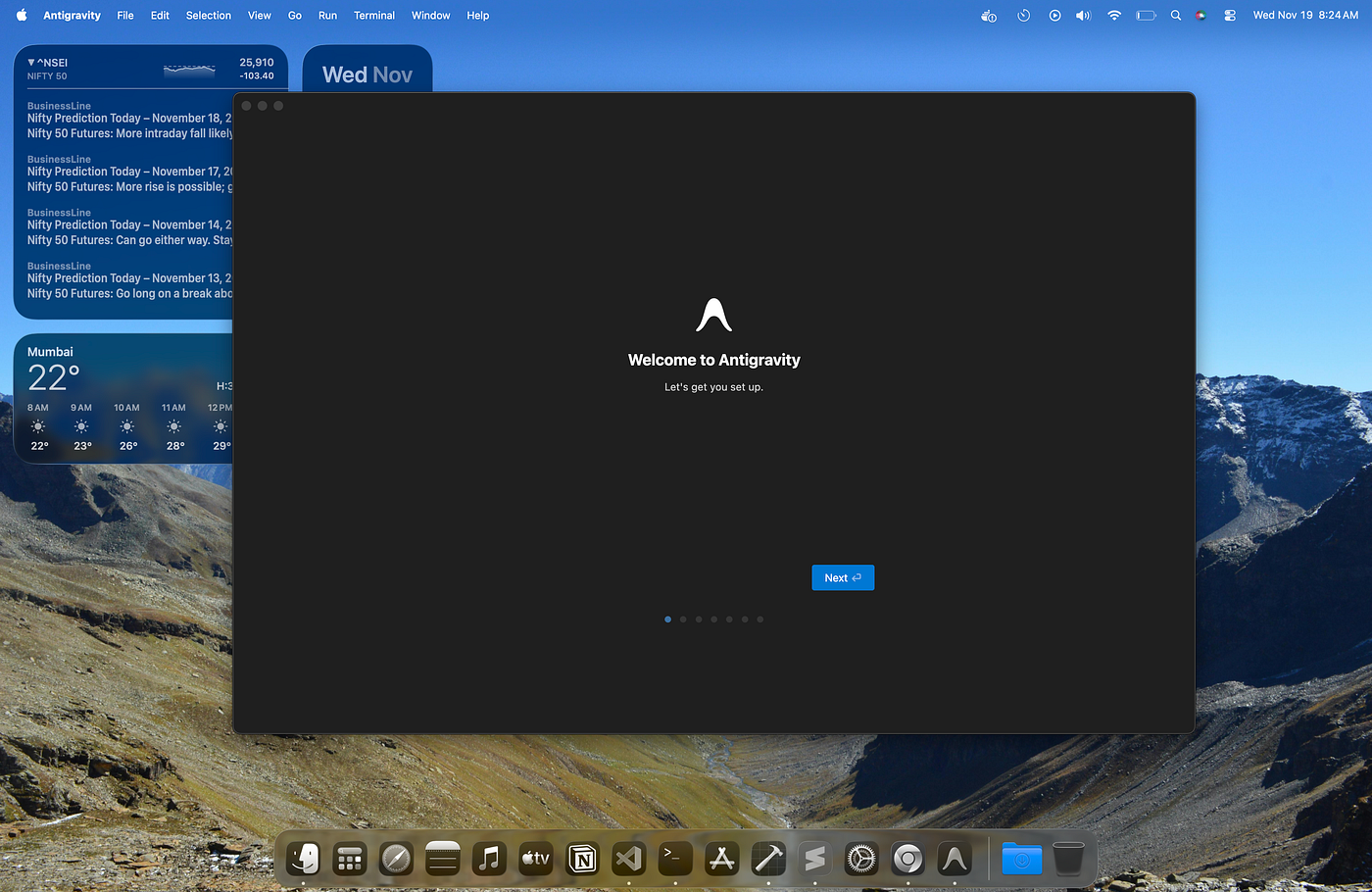Click the battery status icon
The height and width of the screenshot is (892, 1372).
(x=1146, y=16)
